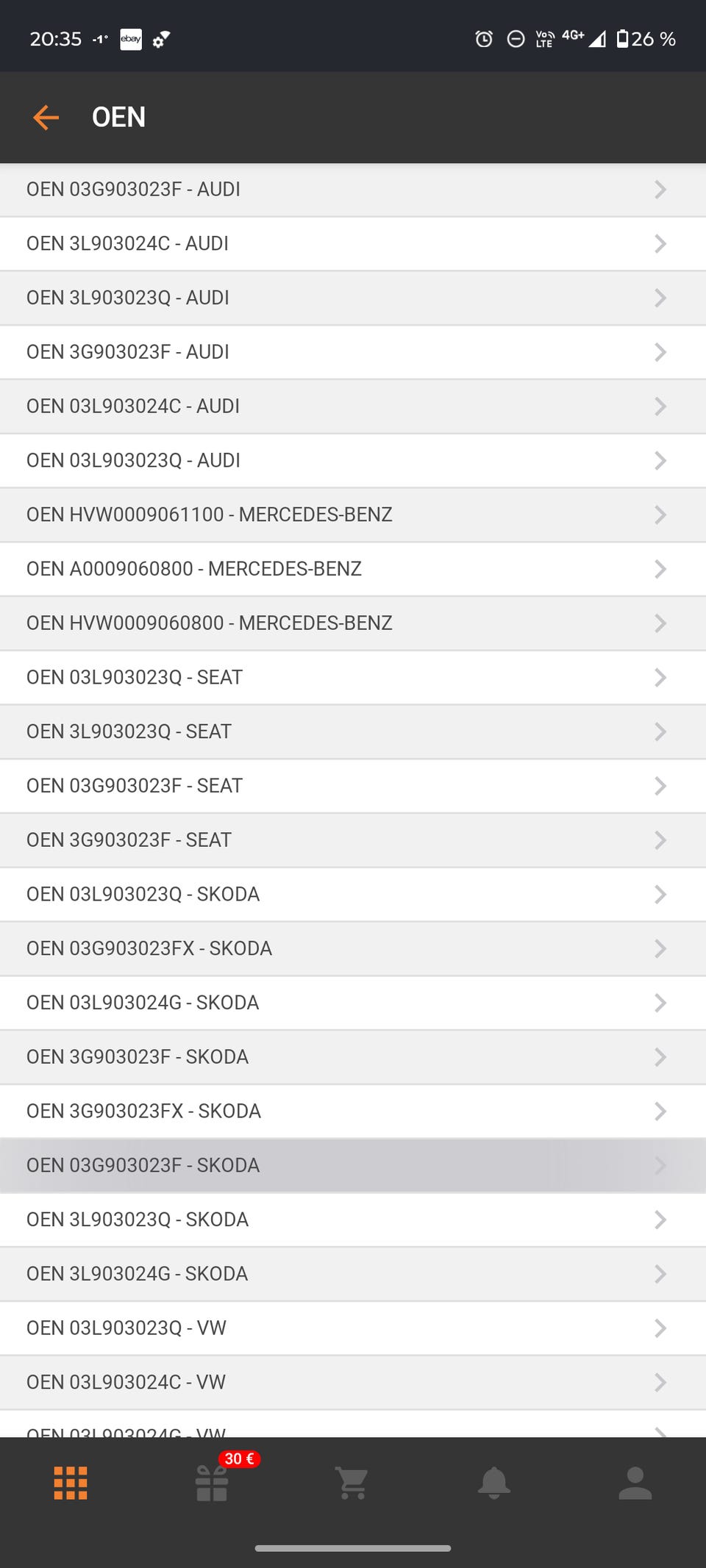Open the user profile tab
The image size is (706, 1568).
tap(635, 1483)
